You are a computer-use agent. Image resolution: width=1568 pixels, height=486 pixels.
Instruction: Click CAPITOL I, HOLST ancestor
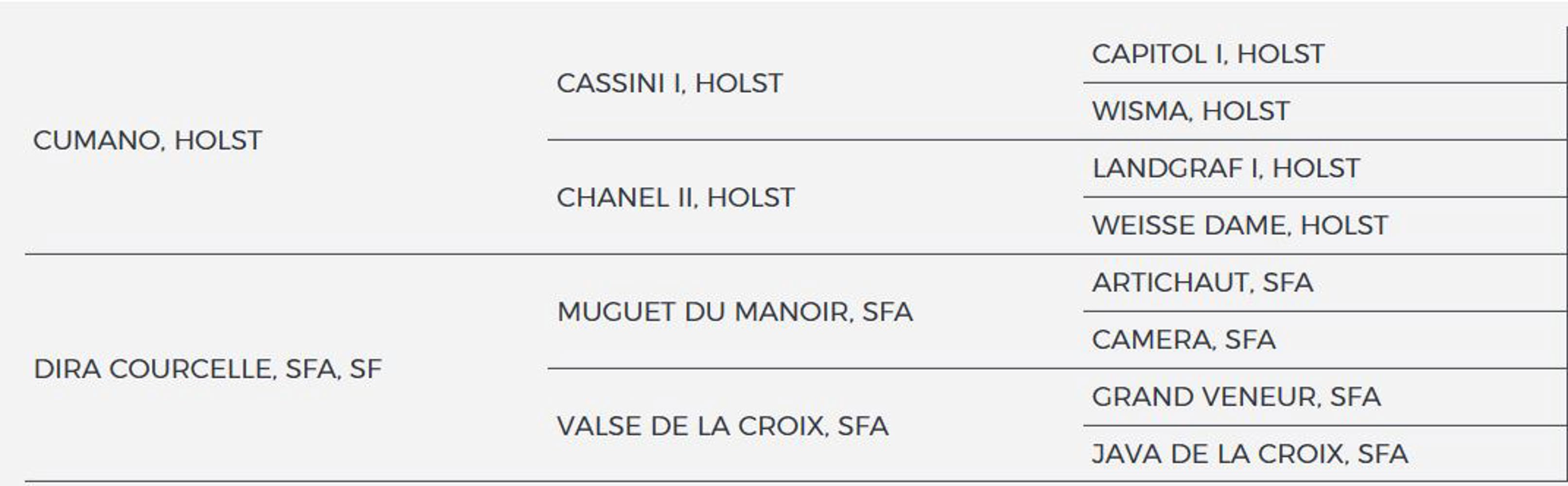click(x=1208, y=54)
